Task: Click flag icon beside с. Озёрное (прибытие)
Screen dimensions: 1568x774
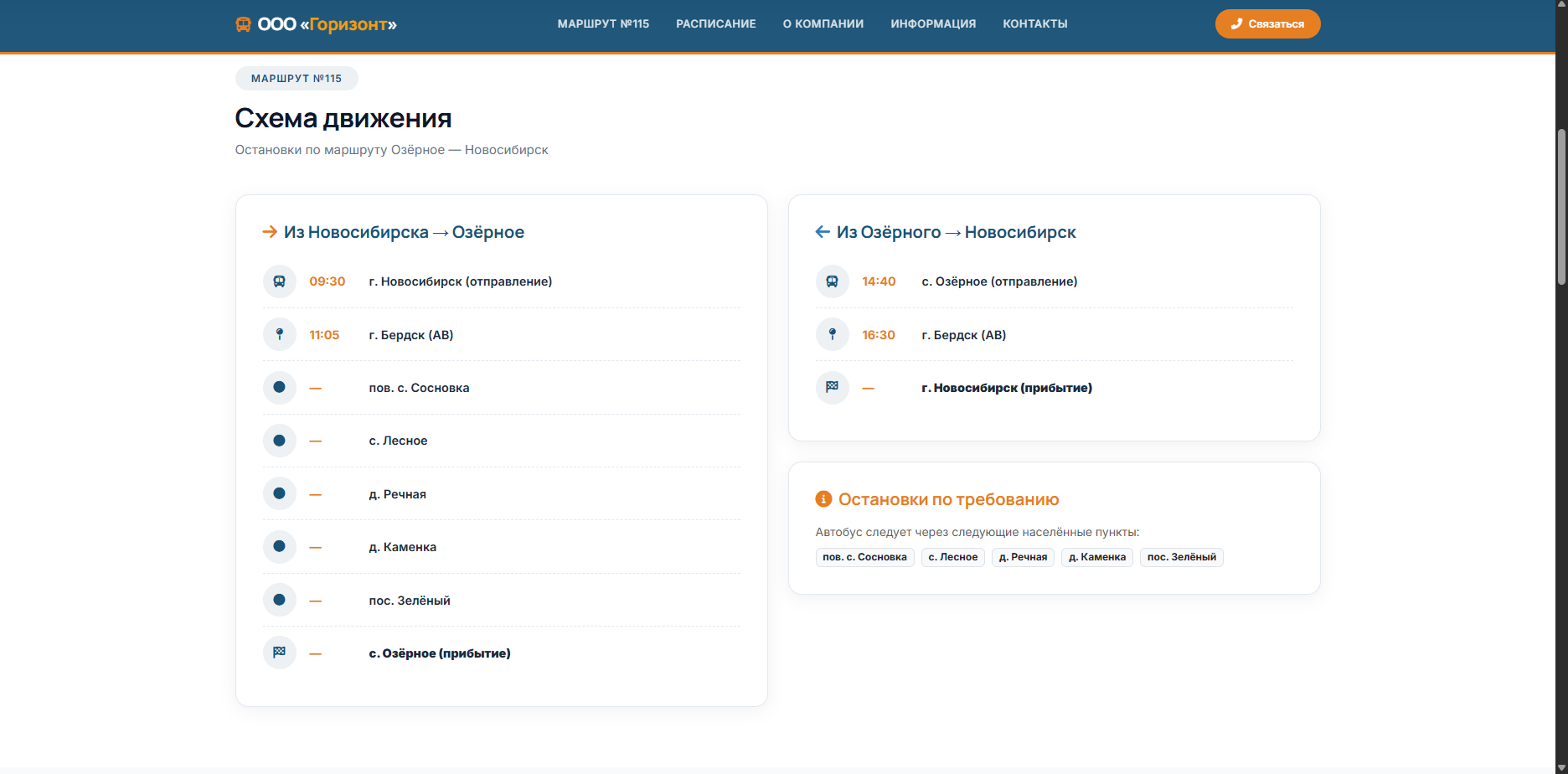Action: click(x=280, y=653)
